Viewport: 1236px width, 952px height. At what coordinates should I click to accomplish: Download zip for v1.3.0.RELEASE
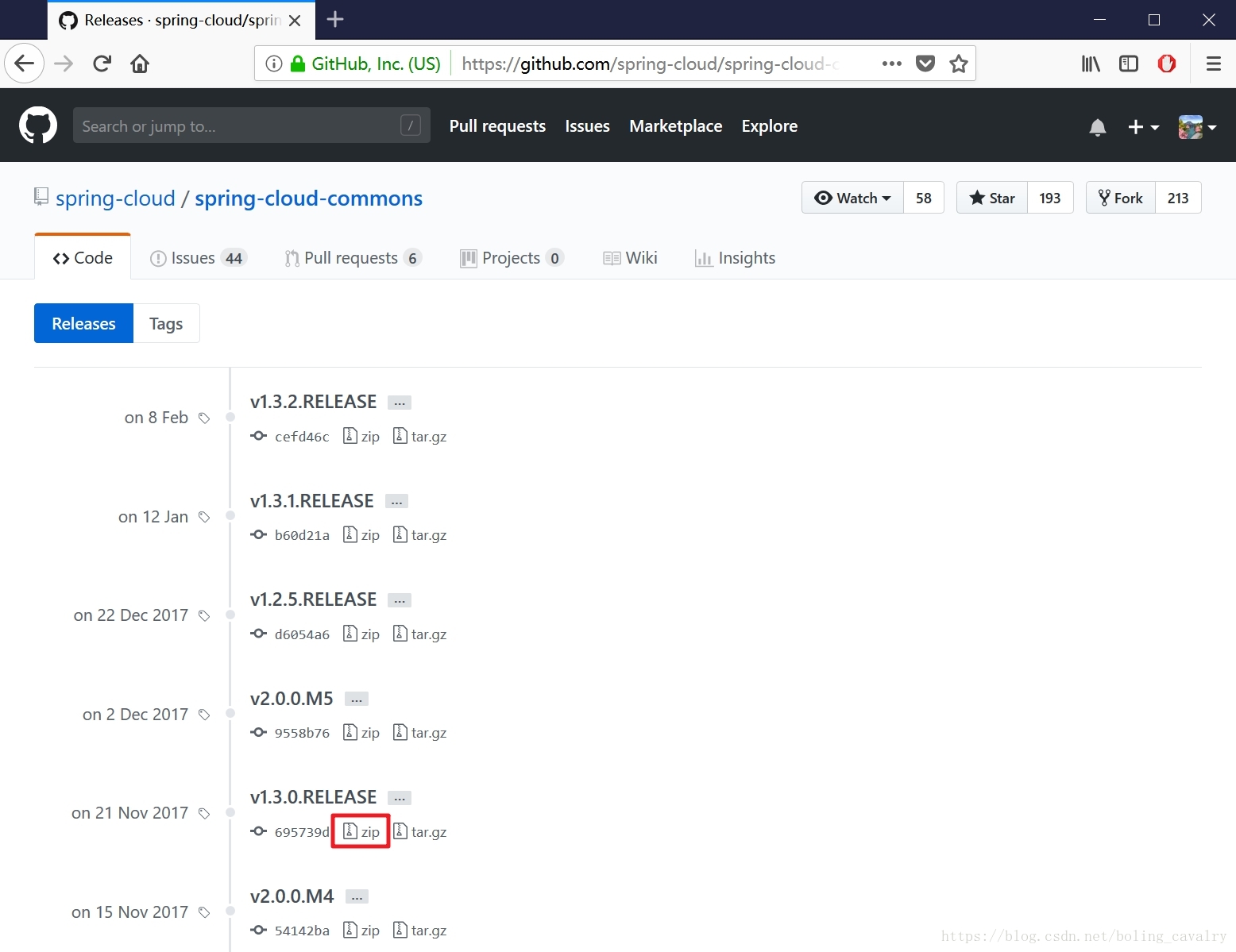(x=361, y=831)
